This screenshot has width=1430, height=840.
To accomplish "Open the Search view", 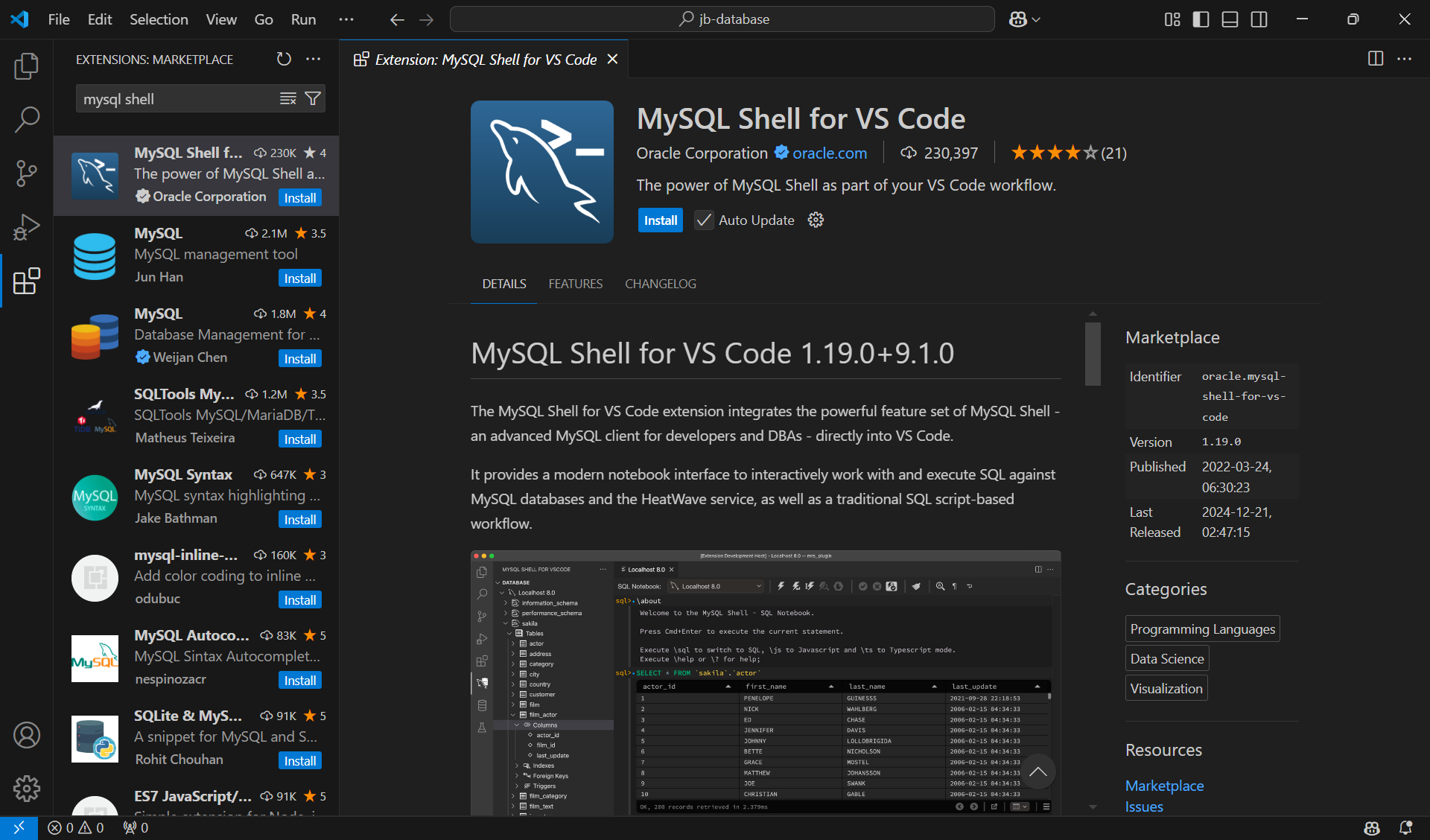I will coord(27,119).
